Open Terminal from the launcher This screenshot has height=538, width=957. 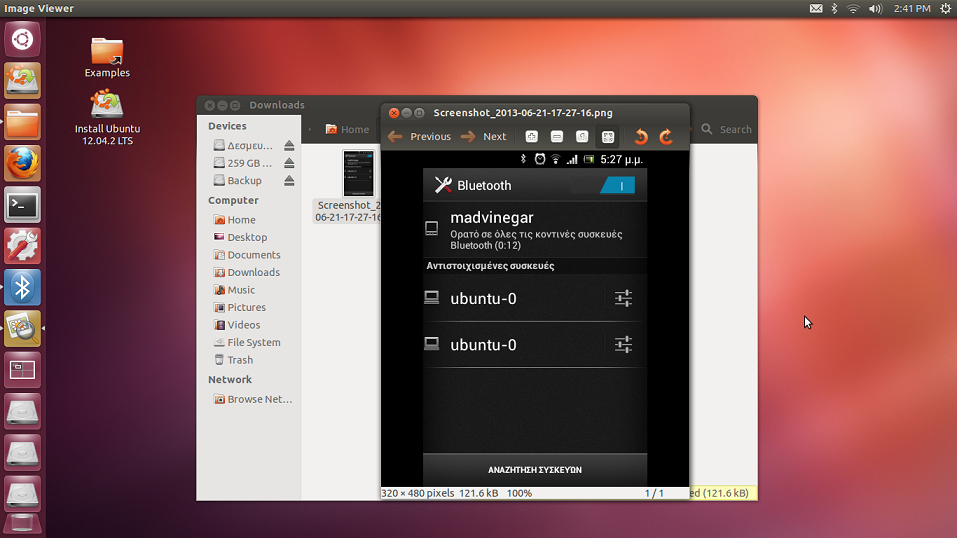pyautogui.click(x=22, y=205)
